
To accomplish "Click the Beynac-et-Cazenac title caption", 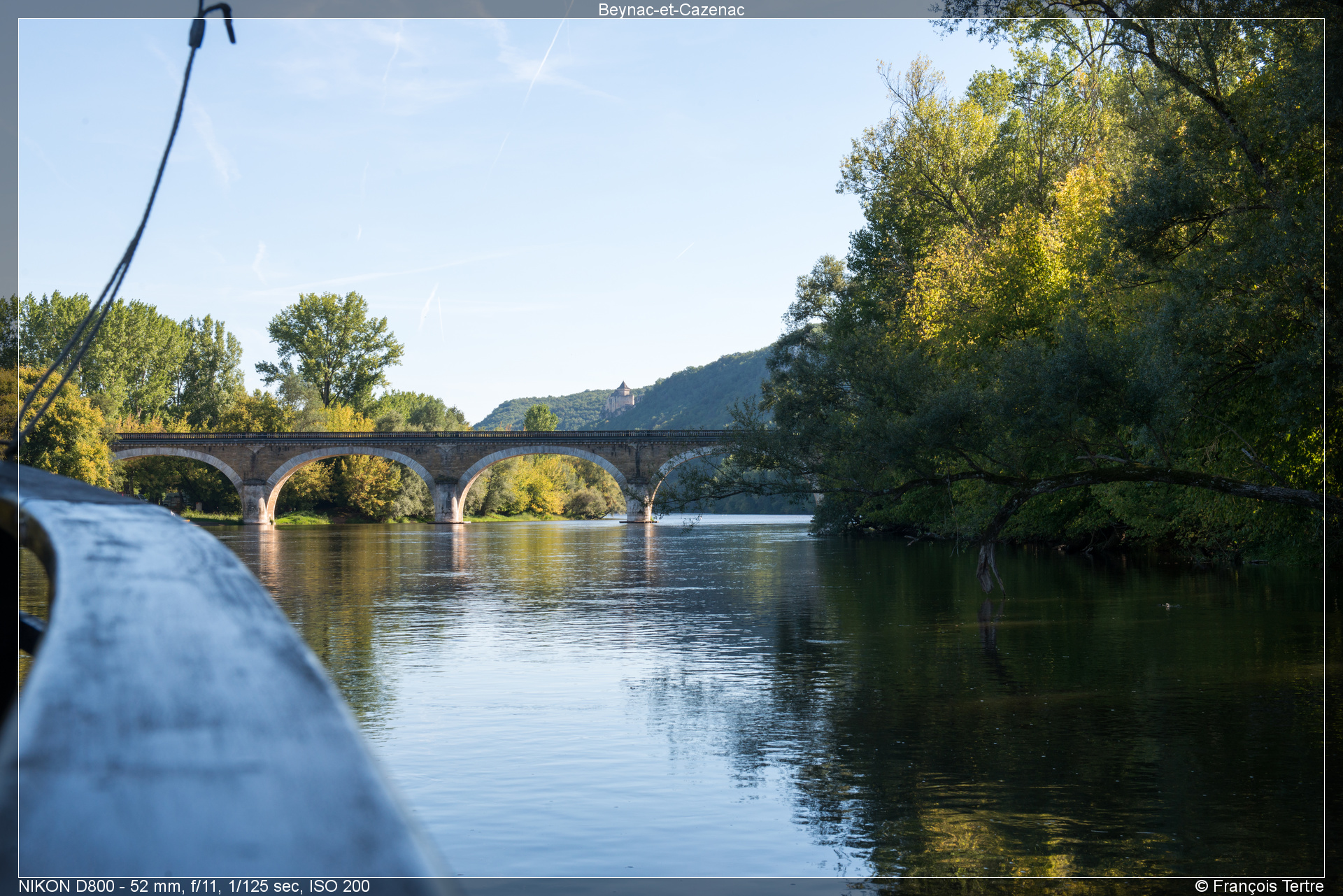I will click(671, 10).
